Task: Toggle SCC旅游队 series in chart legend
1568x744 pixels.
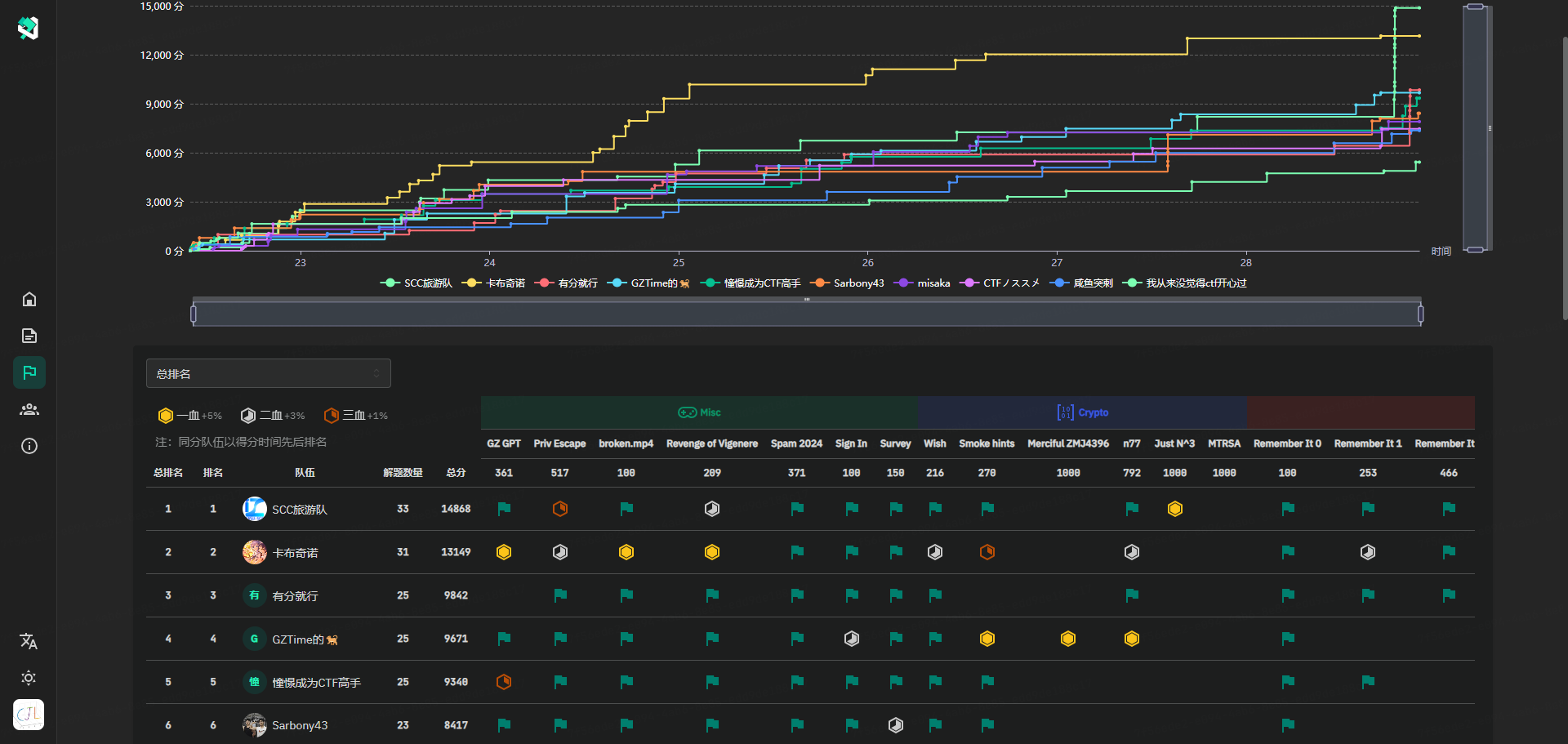Action: click(416, 283)
